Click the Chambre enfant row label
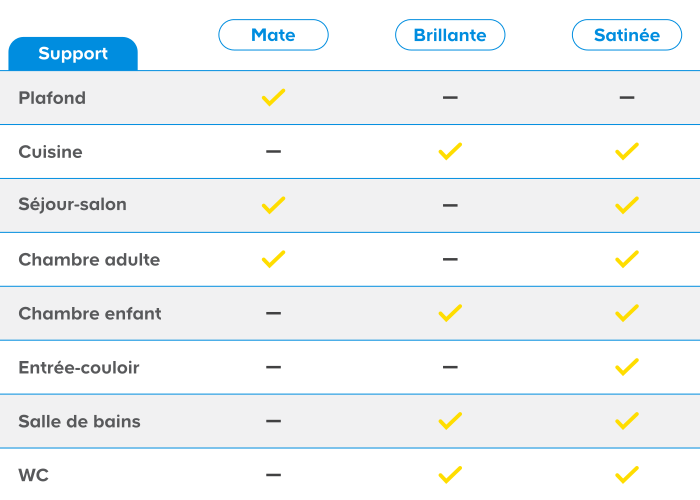700x500 pixels. (90, 313)
